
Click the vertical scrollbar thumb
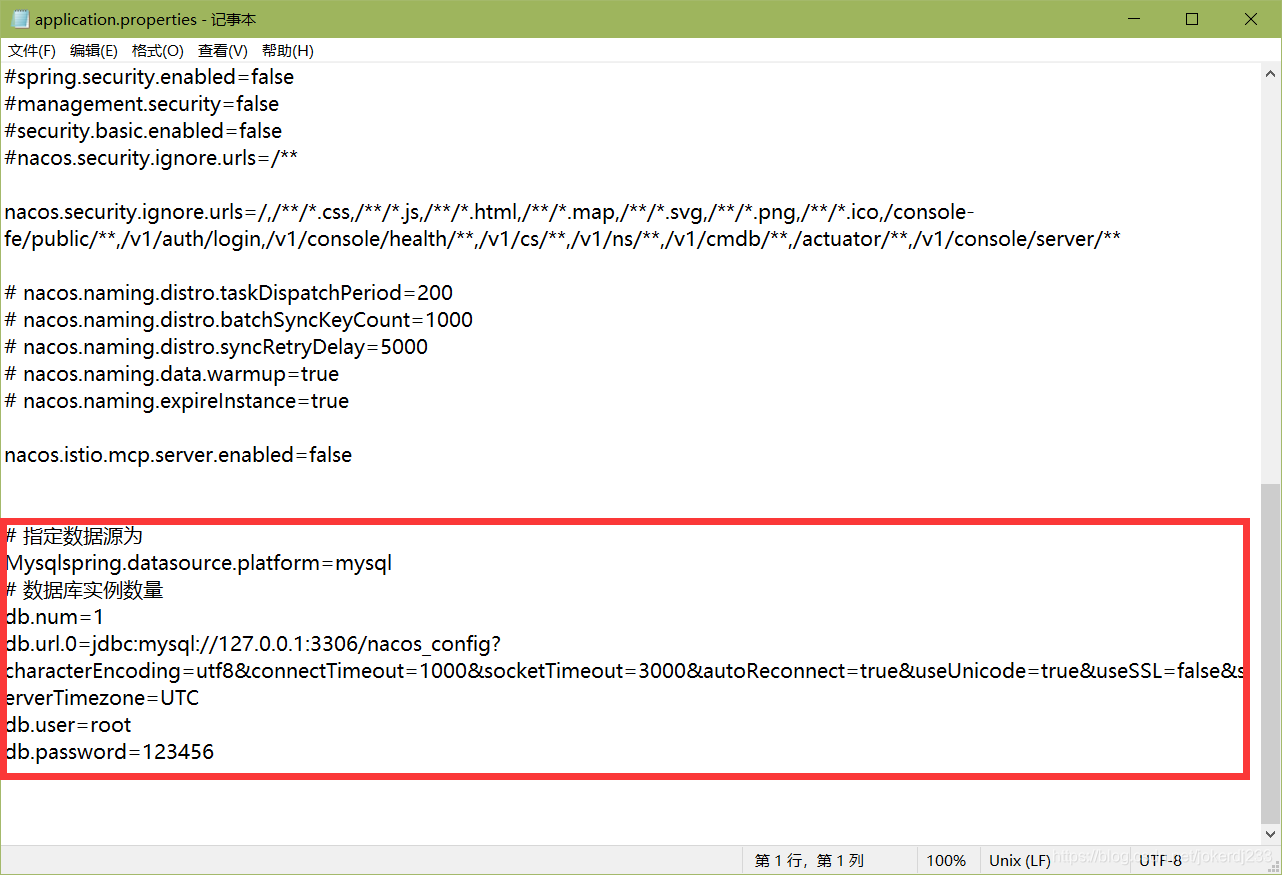coord(1270,652)
